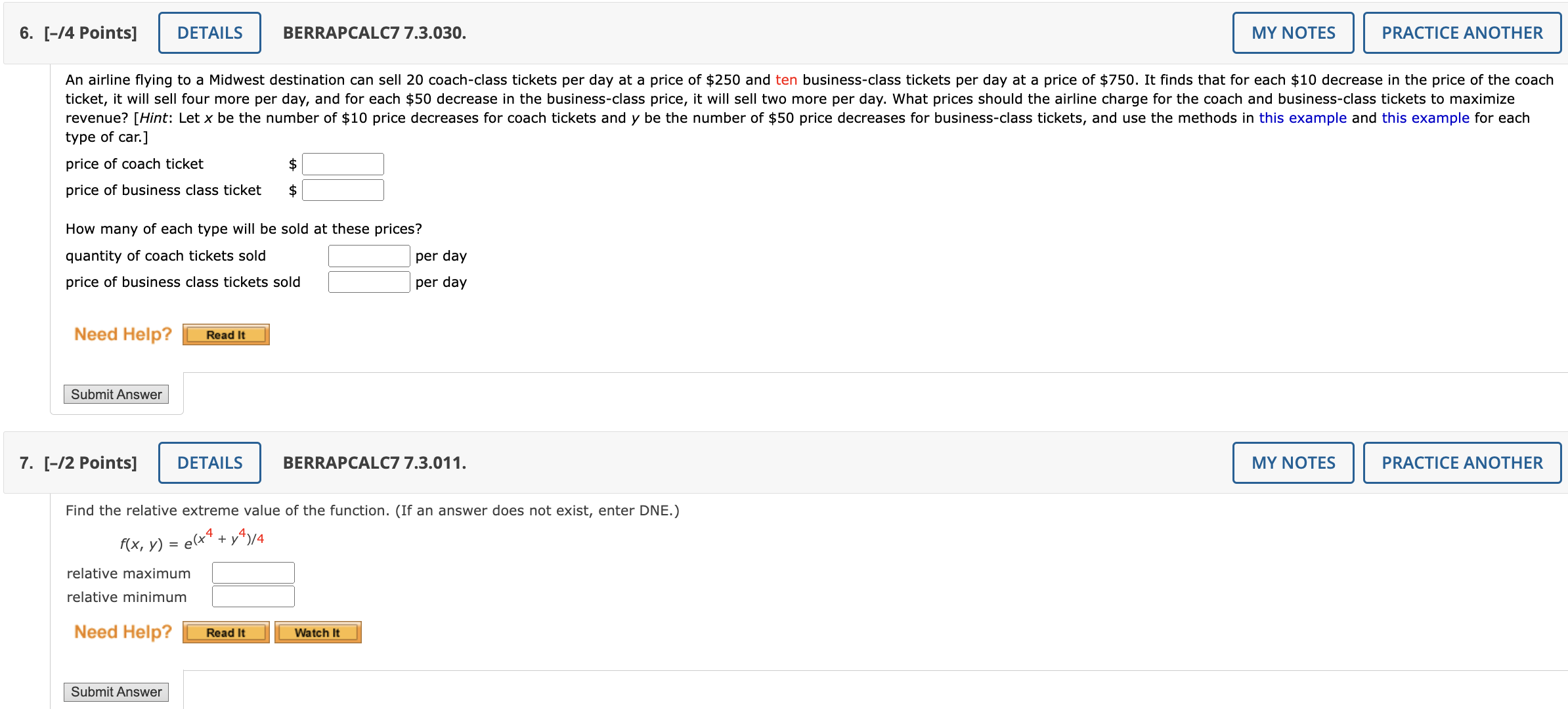Click the quantity of coach tickets sold field
The height and width of the screenshot is (709, 1568).
tap(368, 255)
